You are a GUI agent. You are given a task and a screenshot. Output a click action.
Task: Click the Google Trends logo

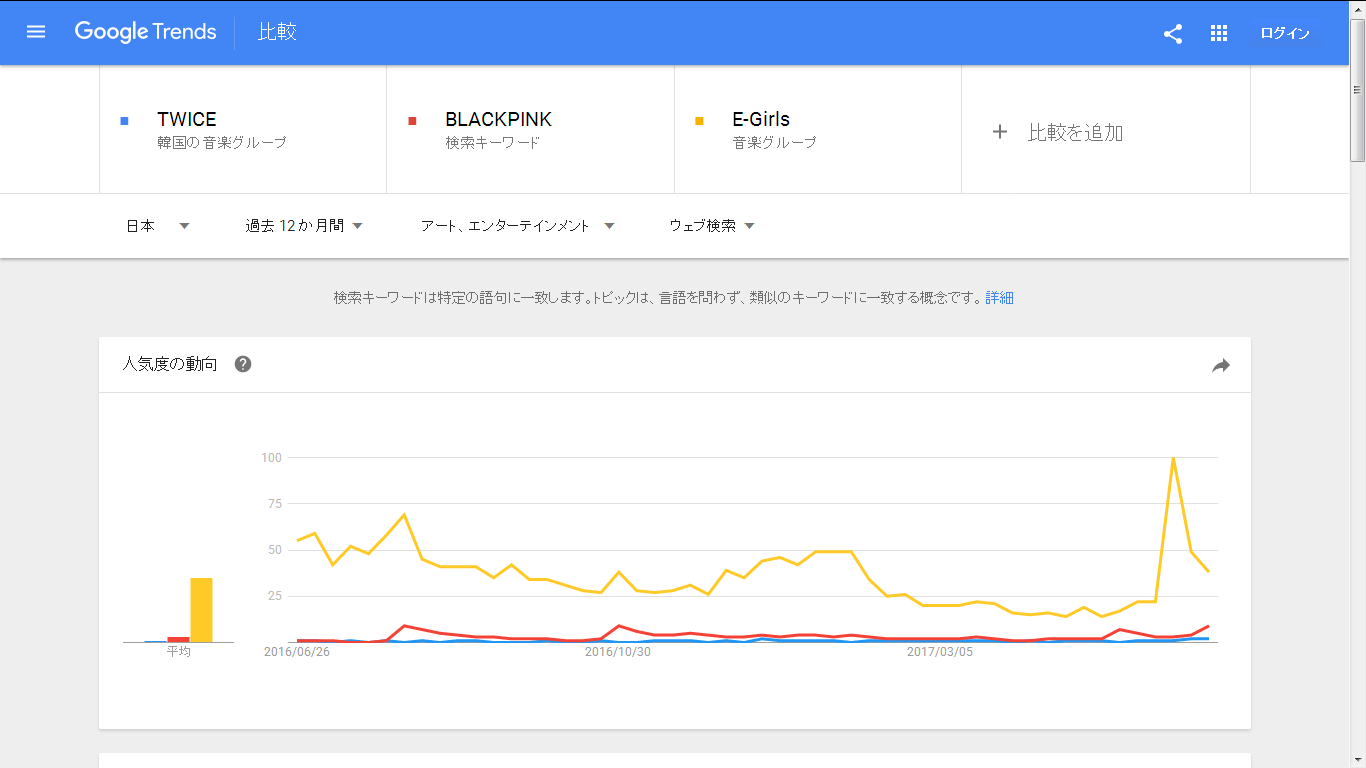click(145, 32)
